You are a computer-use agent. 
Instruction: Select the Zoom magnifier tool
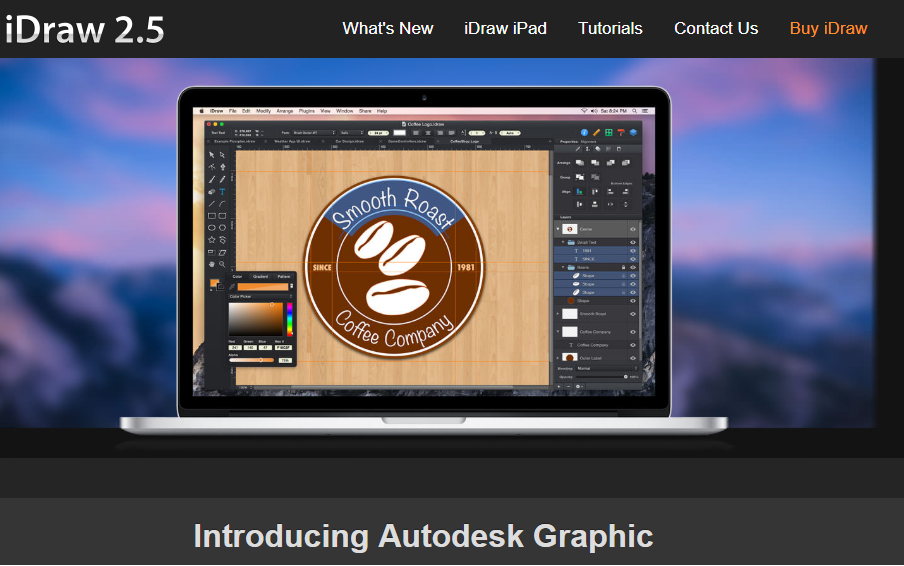pyautogui.click(x=223, y=264)
